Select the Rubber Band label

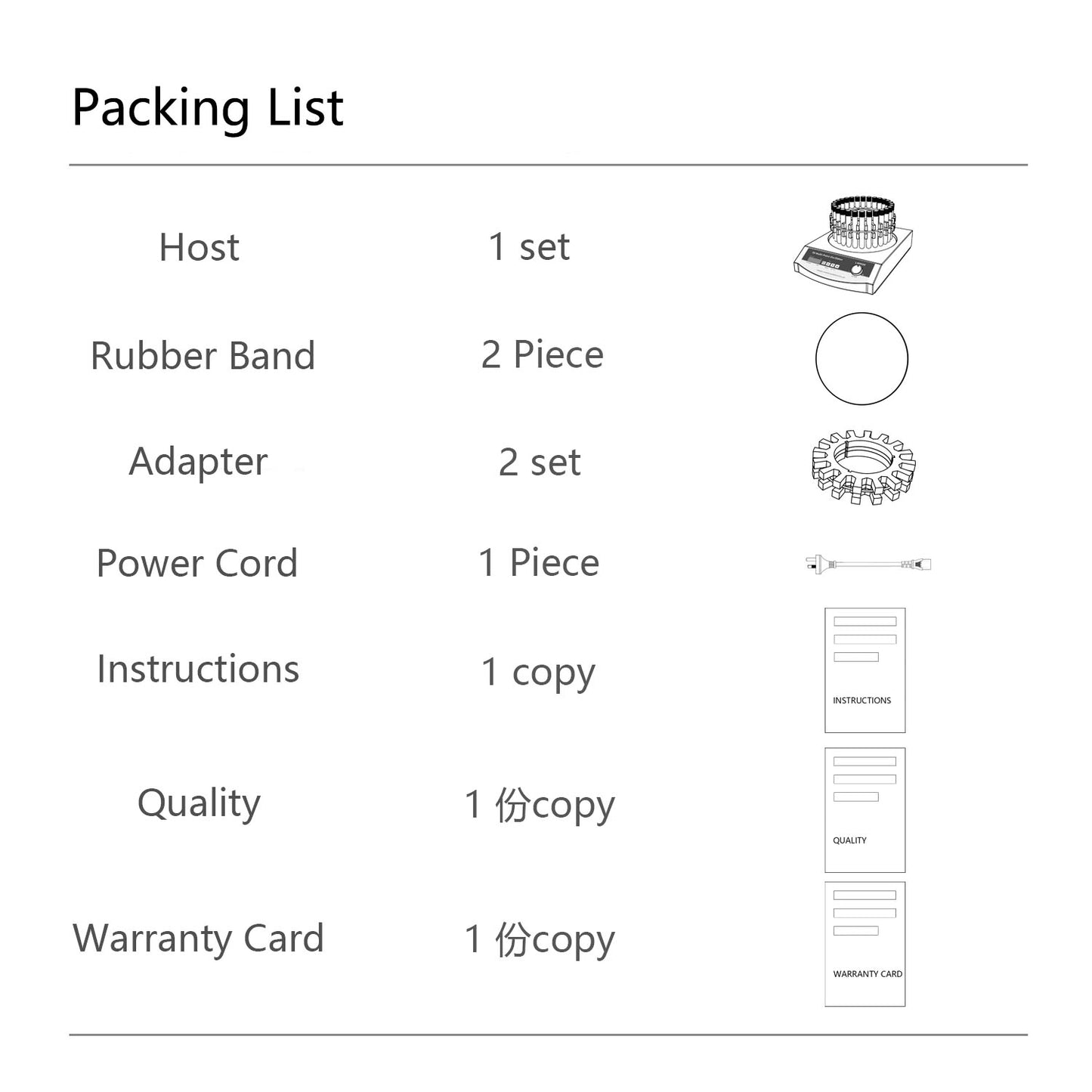pyautogui.click(x=203, y=355)
